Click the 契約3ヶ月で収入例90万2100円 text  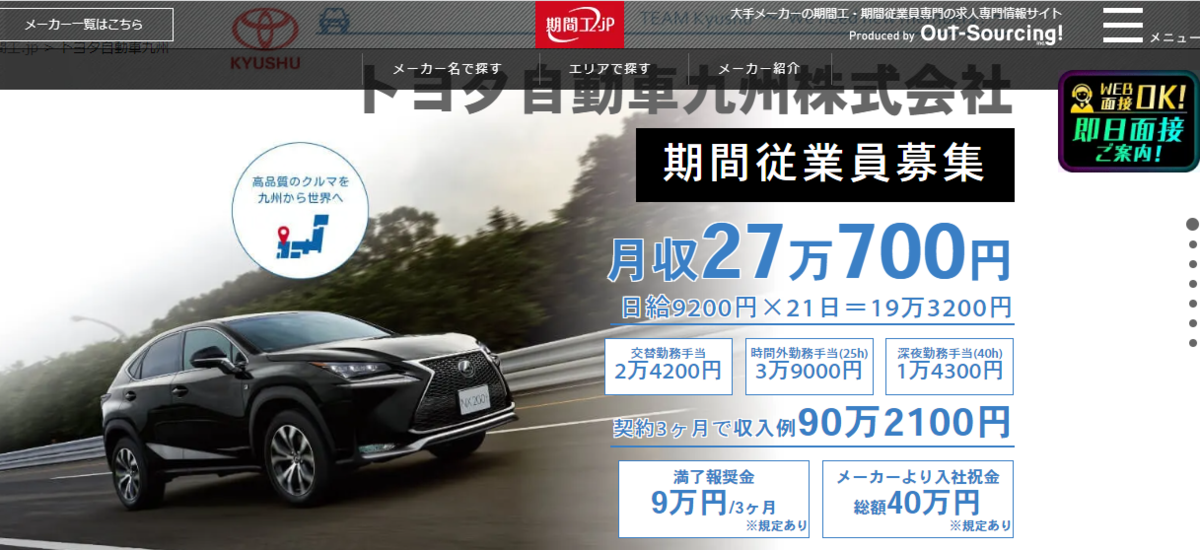(811, 424)
